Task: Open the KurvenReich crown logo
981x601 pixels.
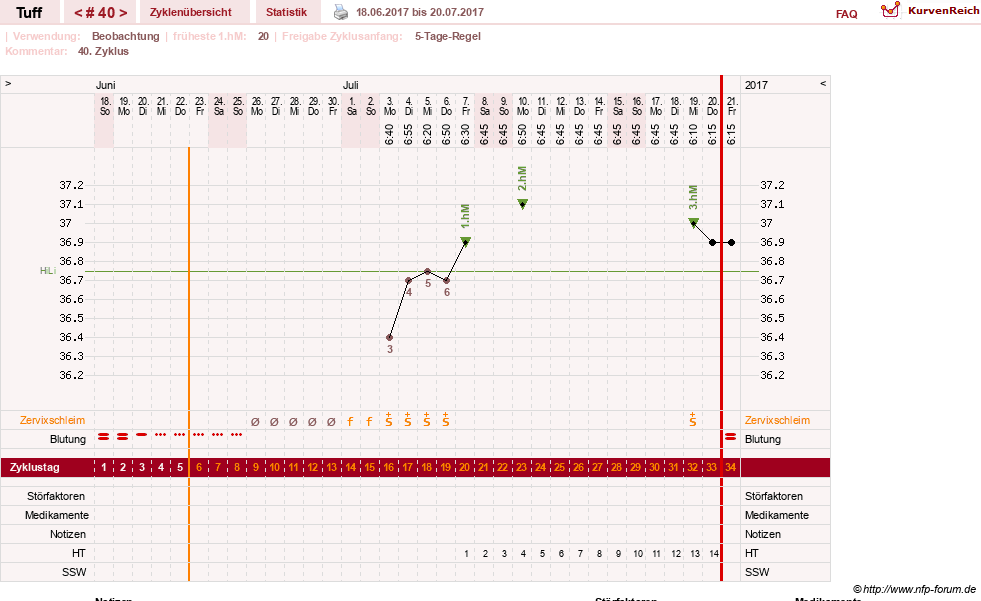Action: tap(890, 10)
